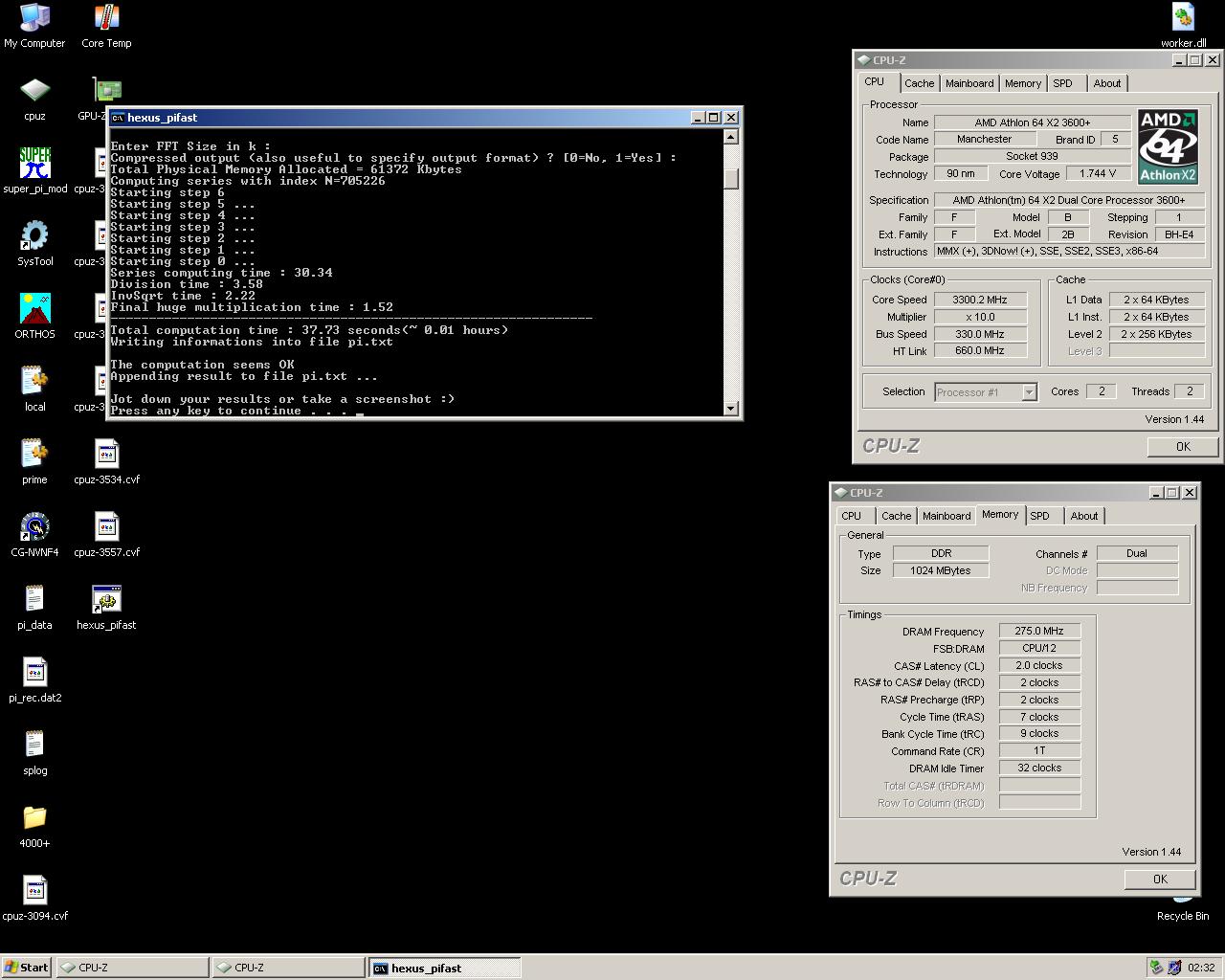The width and height of the screenshot is (1225, 980).
Task: Click first system tray icon
Action: coord(1156,968)
